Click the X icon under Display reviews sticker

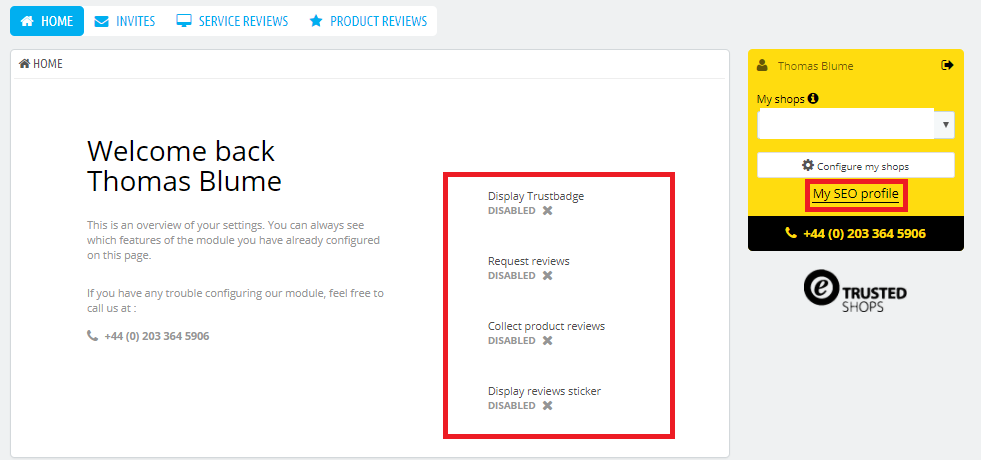[x=547, y=406]
